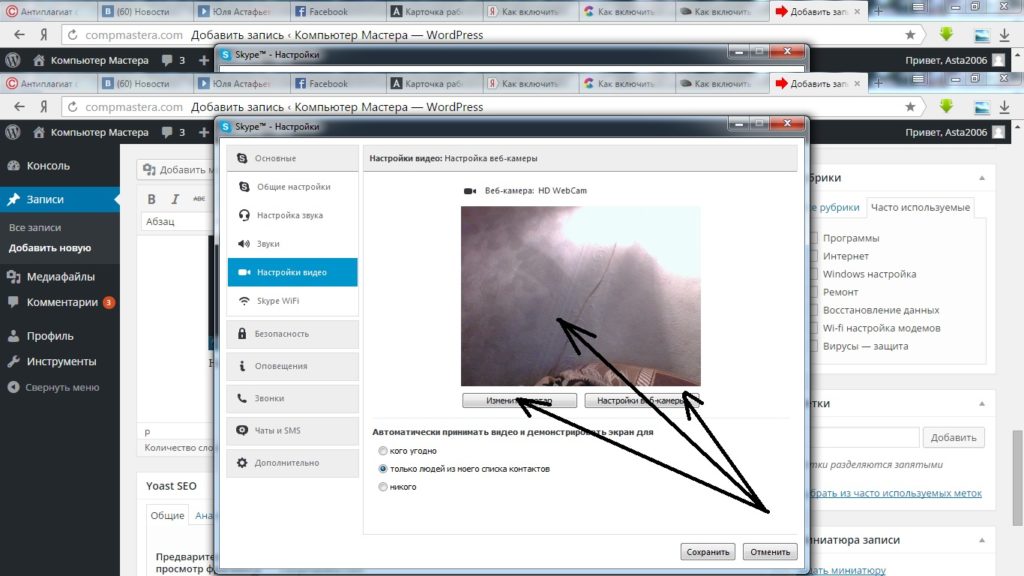
Task: Open Все записи submenu item
Action: 35,227
